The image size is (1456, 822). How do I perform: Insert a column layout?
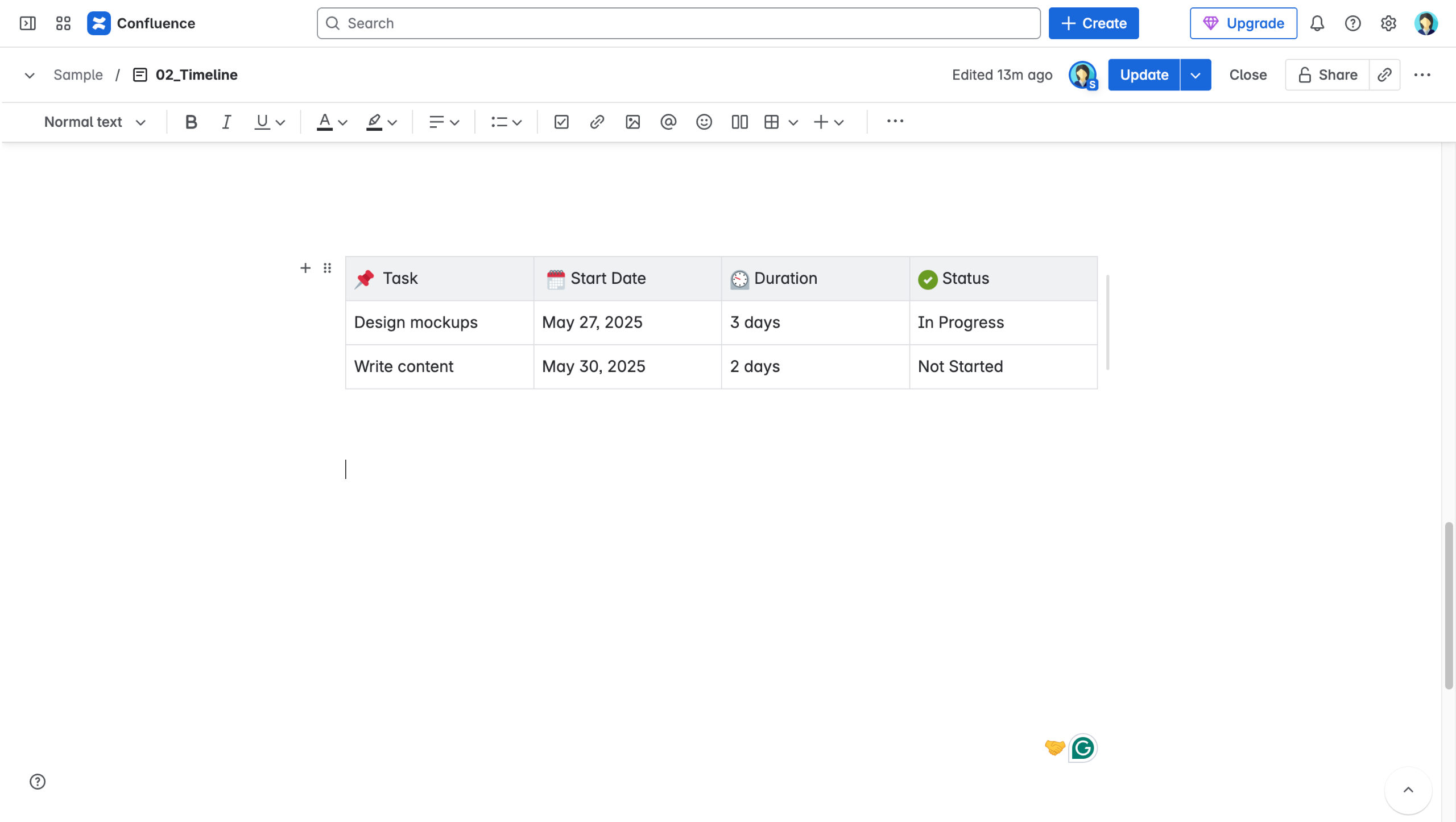[x=739, y=122]
